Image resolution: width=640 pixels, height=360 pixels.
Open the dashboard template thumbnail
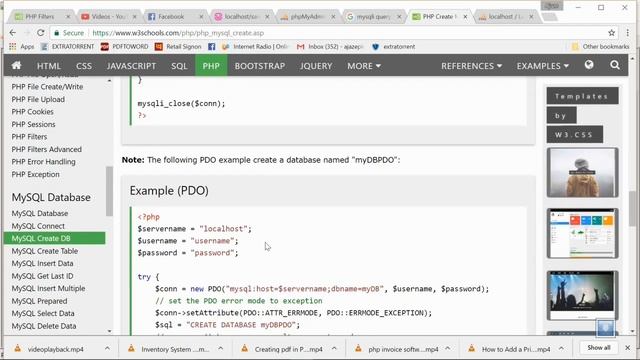pyautogui.click(x=582, y=233)
